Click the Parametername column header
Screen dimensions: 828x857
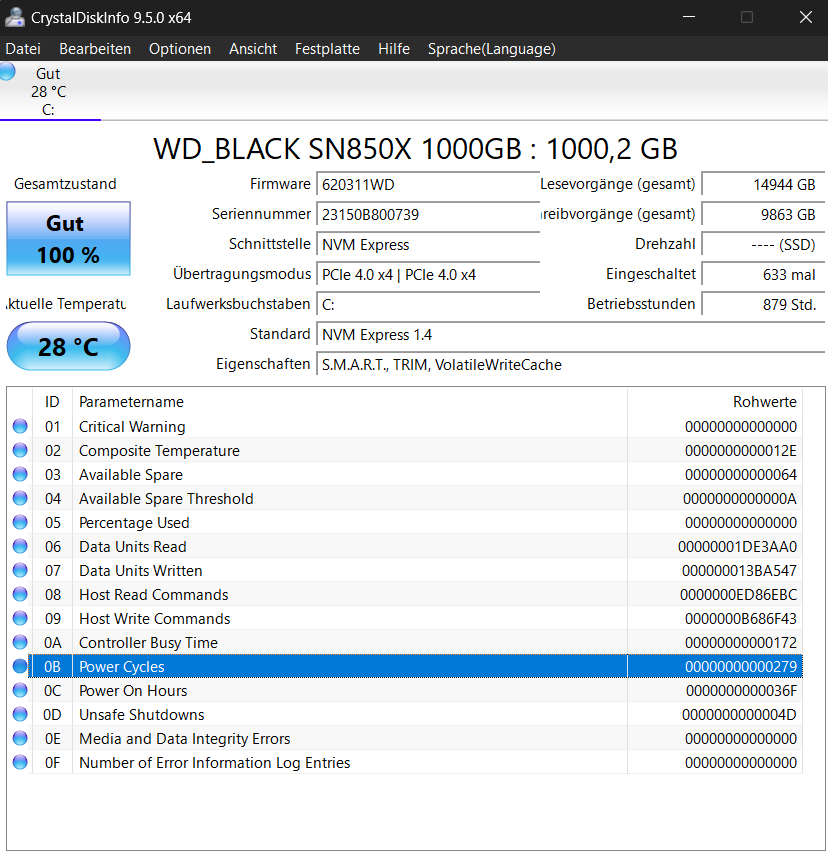click(x=350, y=402)
